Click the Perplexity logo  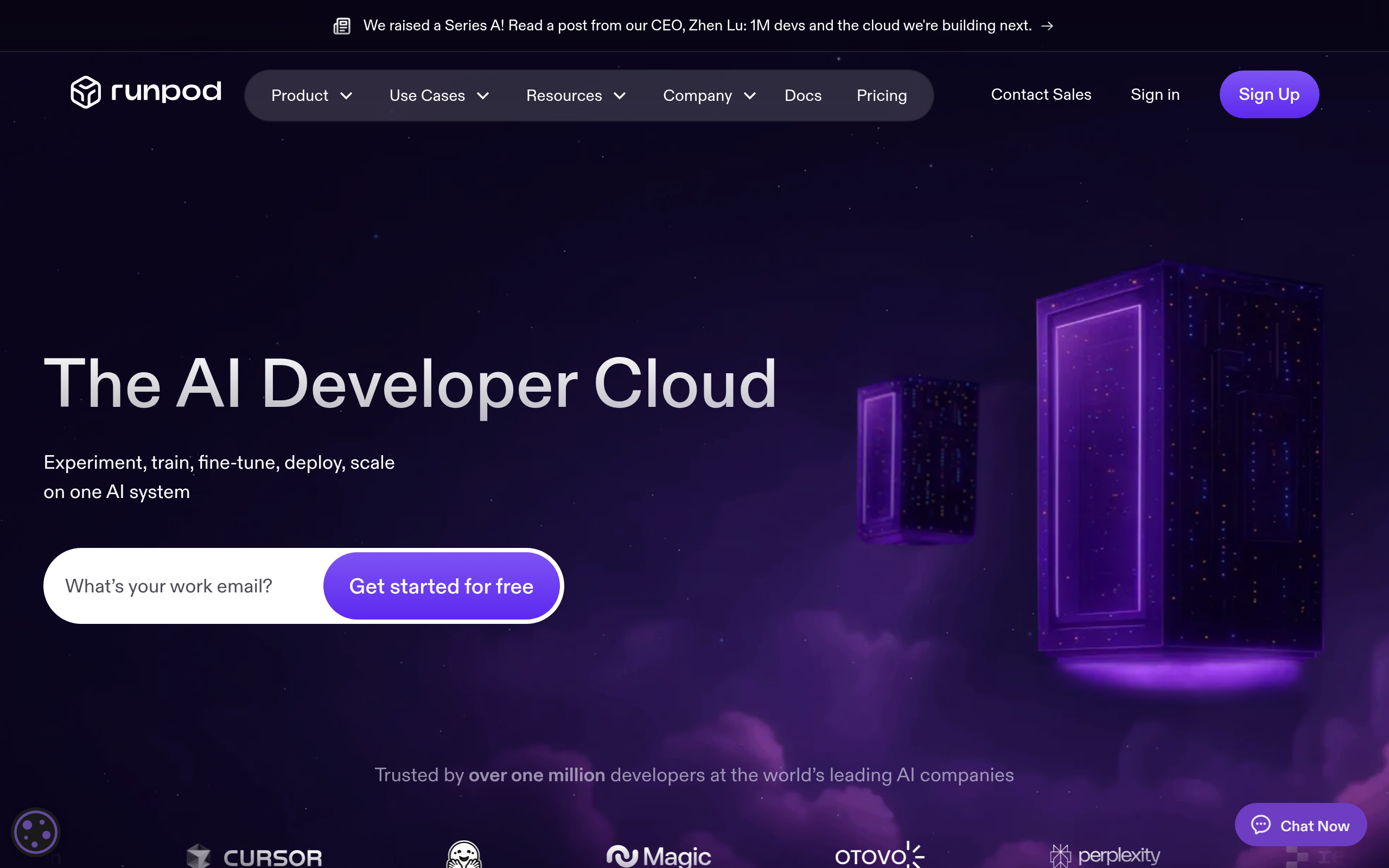(x=1105, y=856)
